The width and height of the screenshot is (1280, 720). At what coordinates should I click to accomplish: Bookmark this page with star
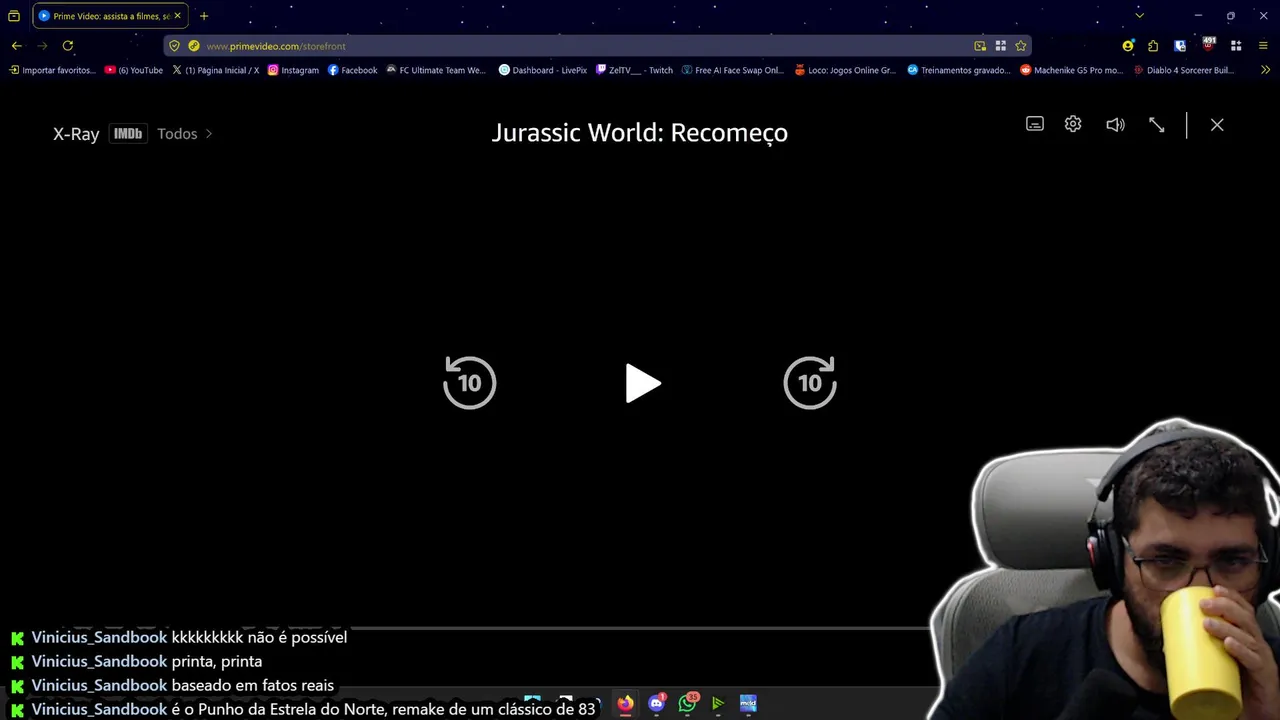(x=1021, y=46)
